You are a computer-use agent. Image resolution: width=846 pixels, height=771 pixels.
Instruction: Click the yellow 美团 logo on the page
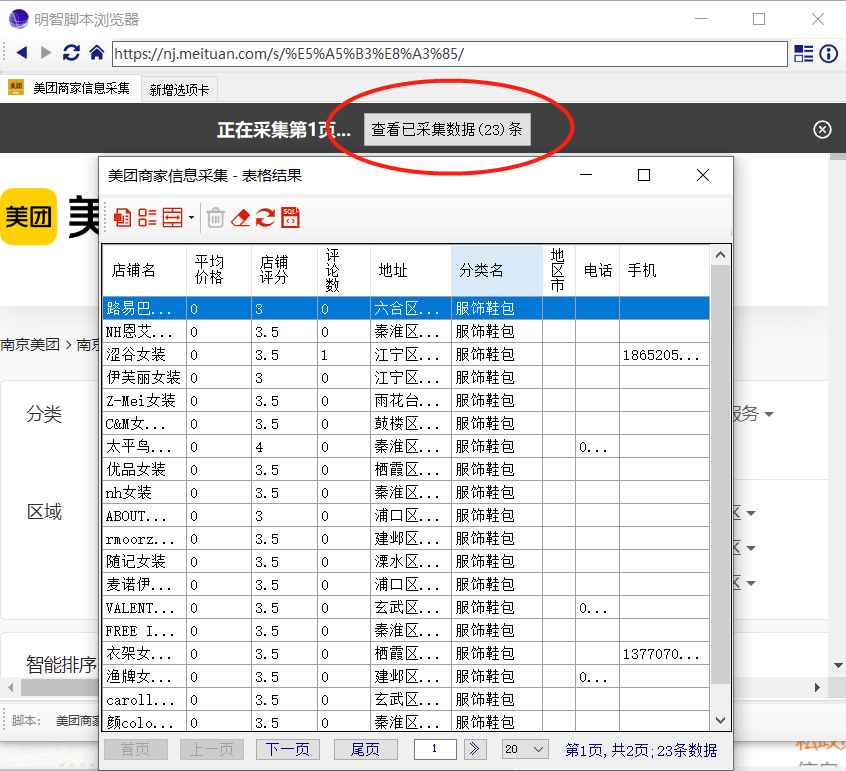29,217
